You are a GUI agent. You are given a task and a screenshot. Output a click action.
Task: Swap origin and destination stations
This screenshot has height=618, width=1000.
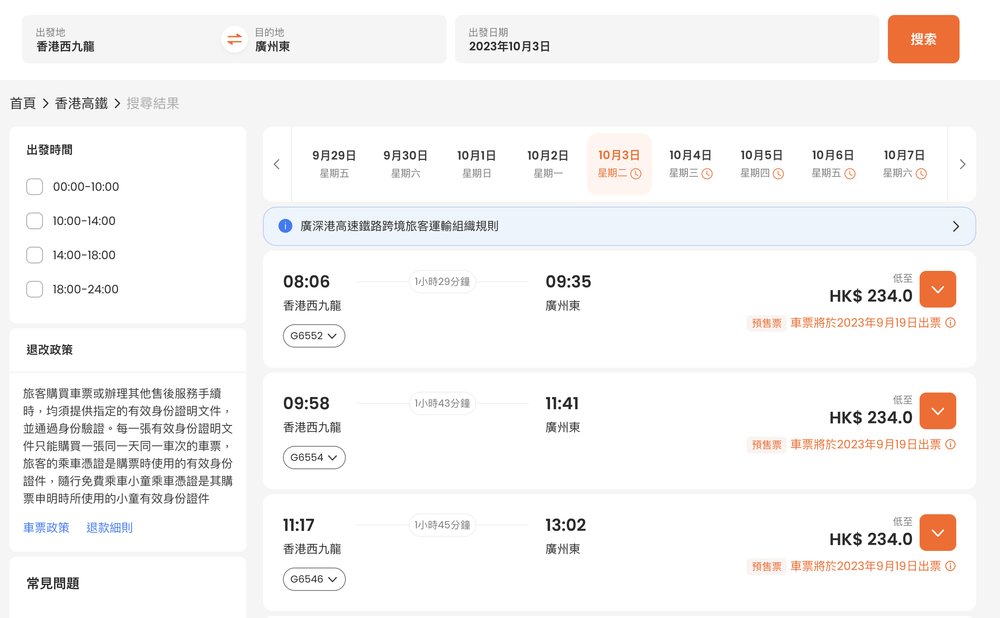point(234,39)
